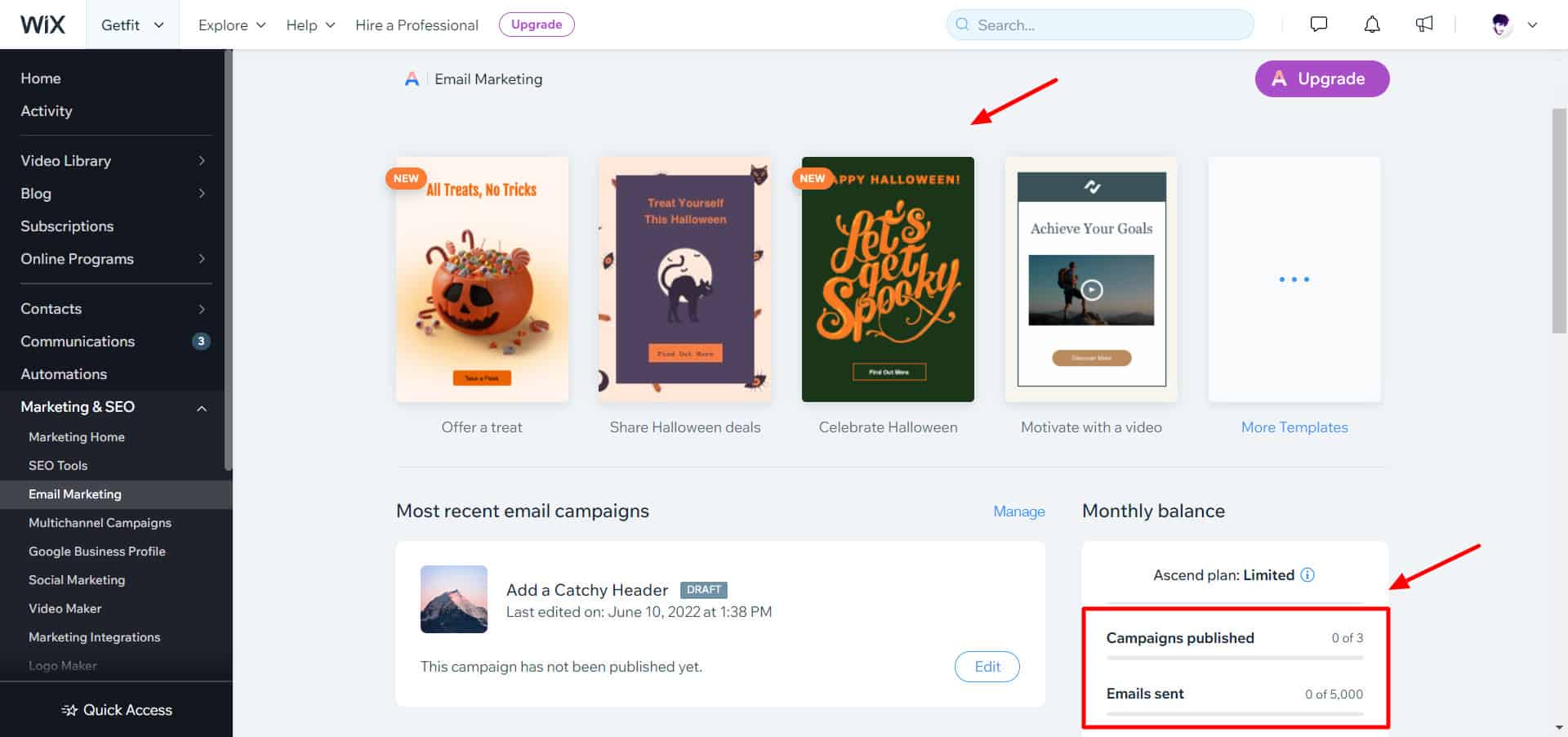
Task: Click the Ascend logo beside Email Marketing
Action: (x=412, y=79)
